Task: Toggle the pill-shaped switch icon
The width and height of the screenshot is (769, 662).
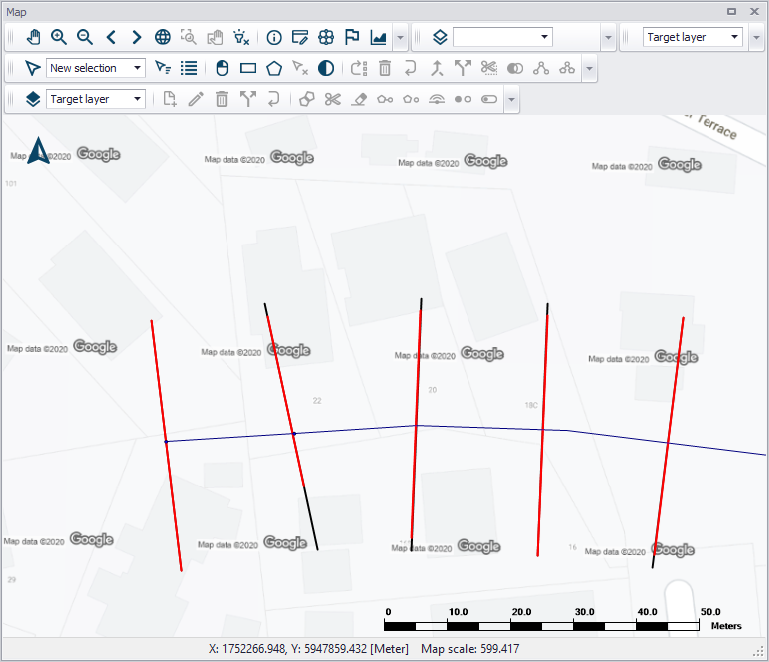Action: coord(489,99)
